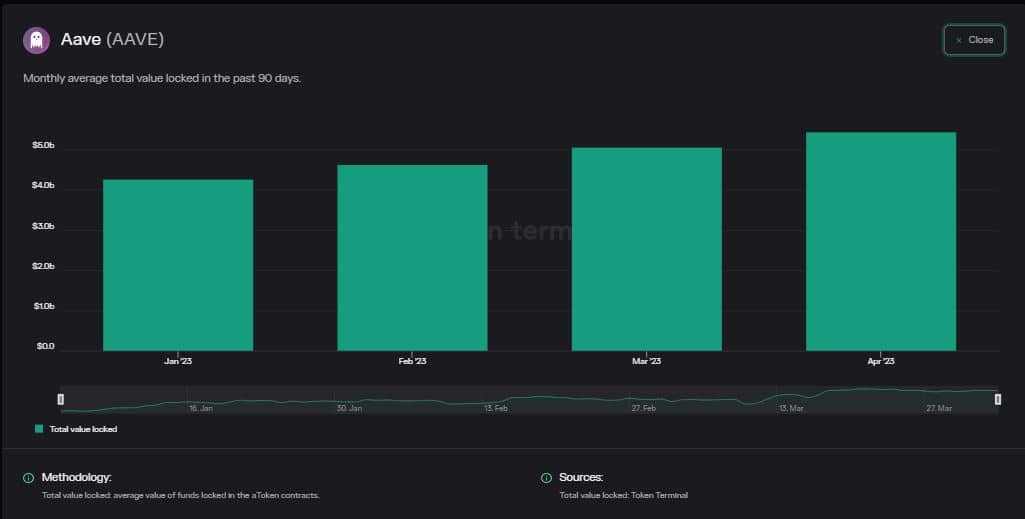Click the Aave (AAVE) title text

[x=112, y=39]
